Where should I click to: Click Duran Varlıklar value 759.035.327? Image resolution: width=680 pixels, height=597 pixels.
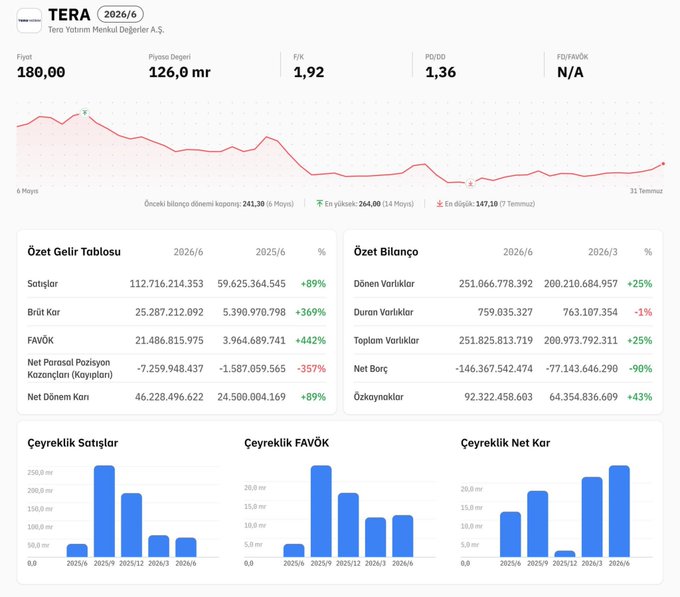tap(505, 312)
